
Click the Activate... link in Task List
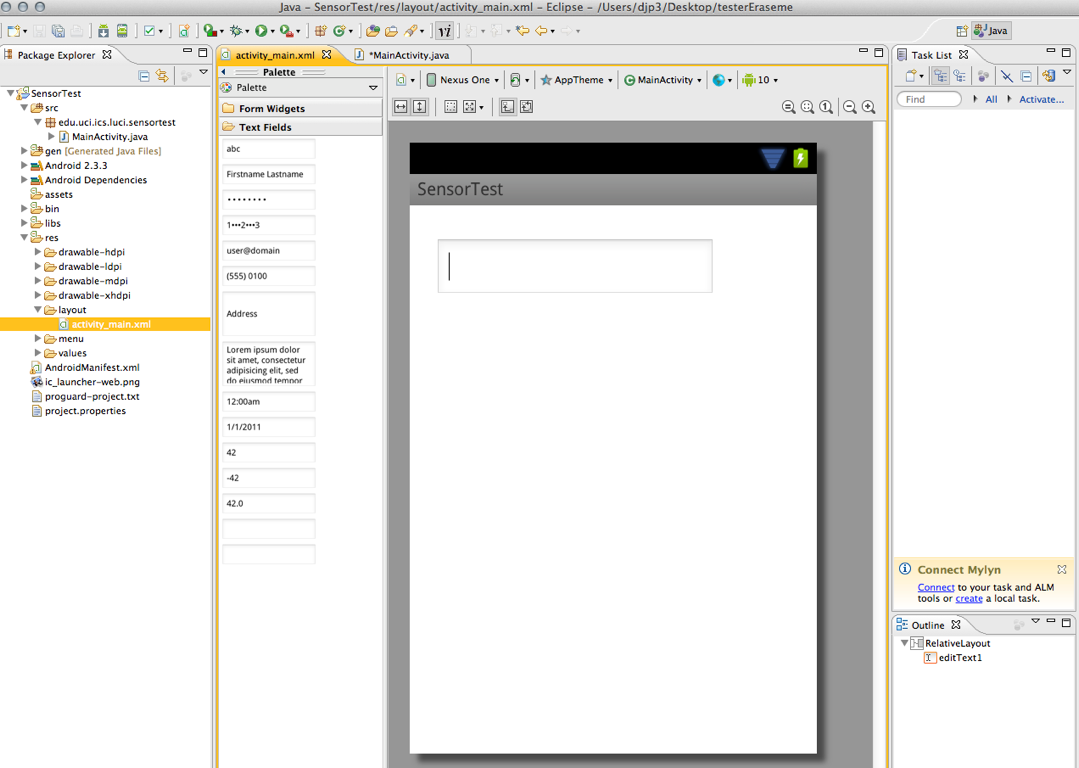pyautogui.click(x=1041, y=99)
